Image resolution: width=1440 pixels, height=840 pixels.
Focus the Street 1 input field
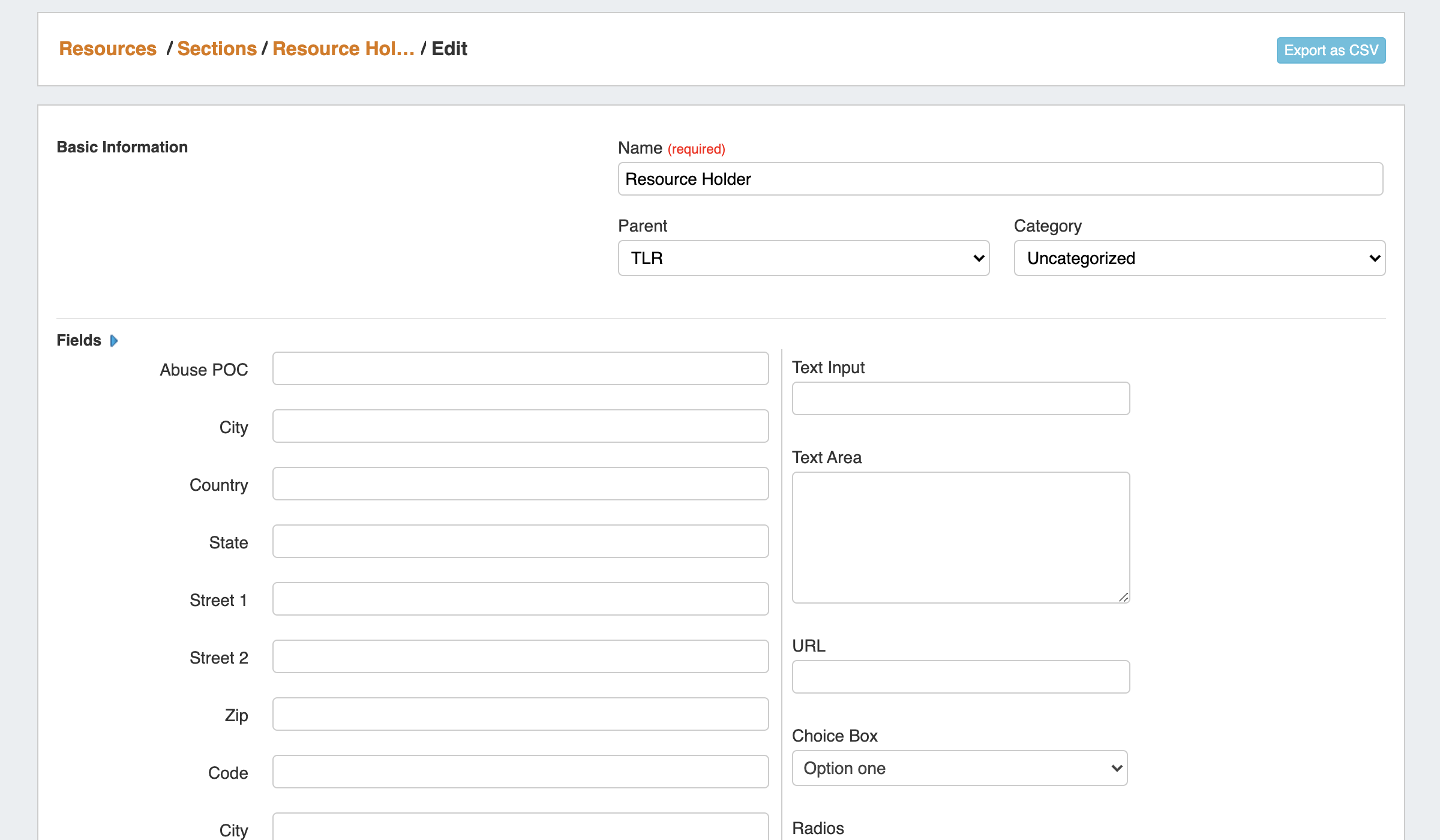click(520, 599)
